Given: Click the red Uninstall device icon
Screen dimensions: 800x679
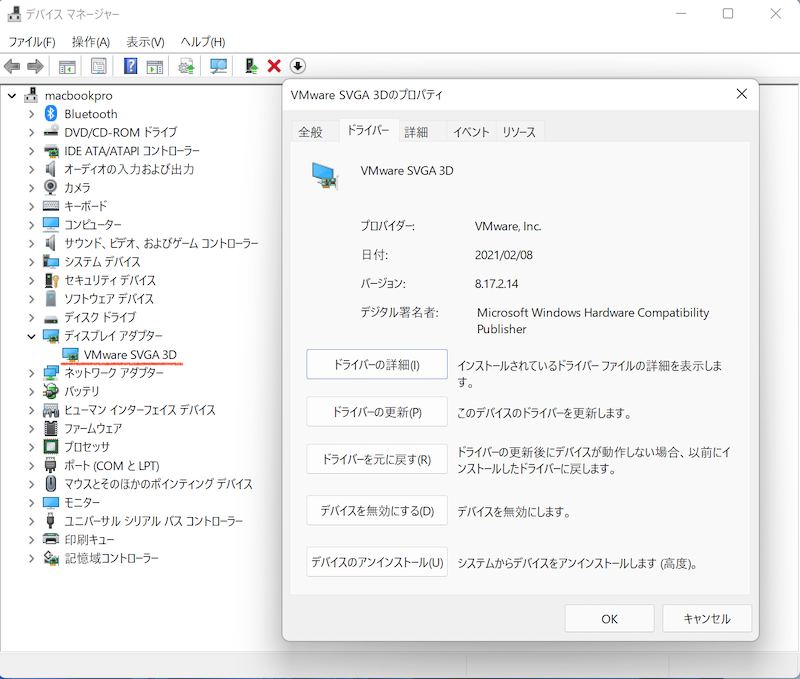Looking at the screenshot, I should (x=273, y=66).
